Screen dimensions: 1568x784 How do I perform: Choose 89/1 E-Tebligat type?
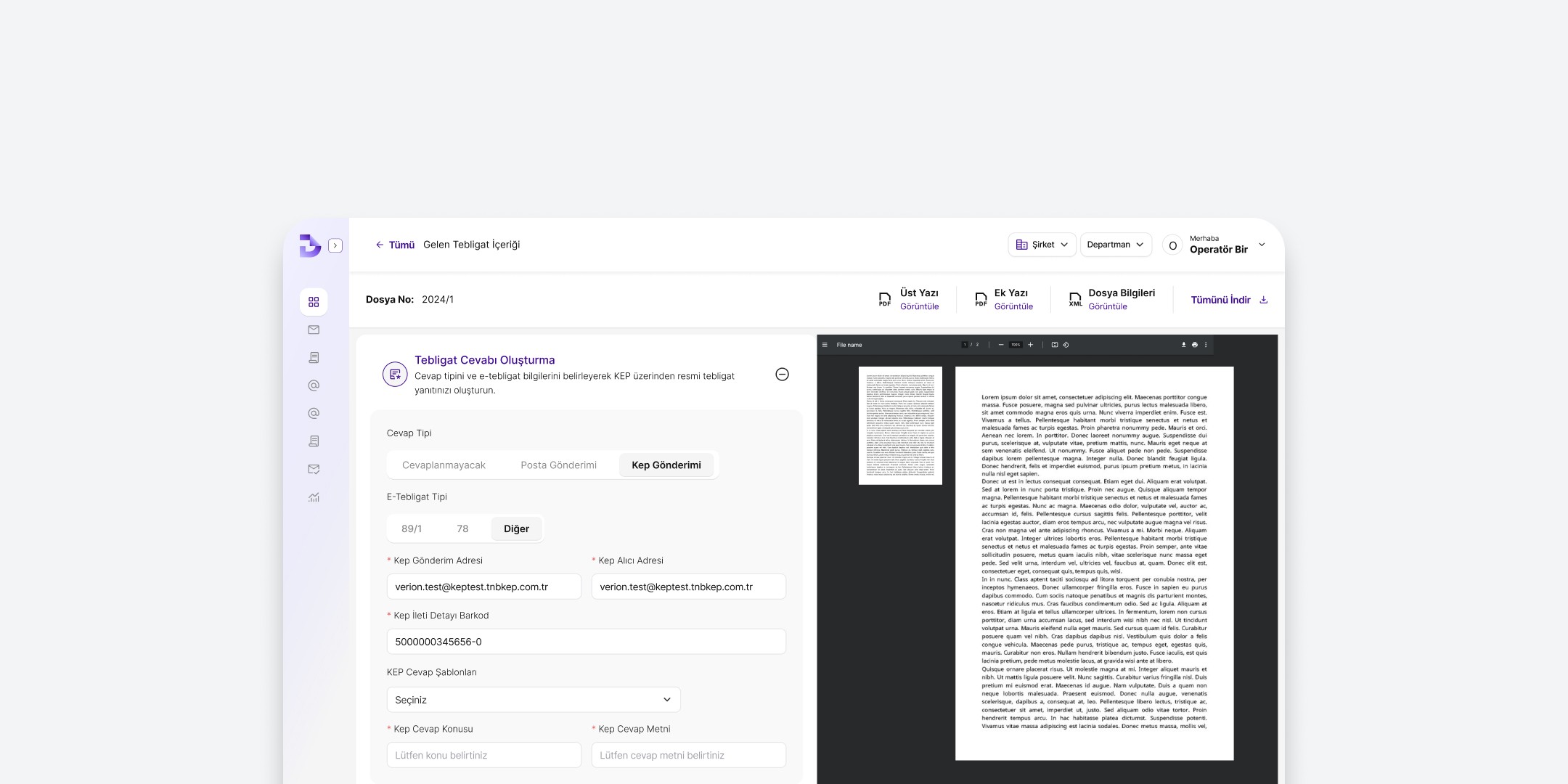412,529
